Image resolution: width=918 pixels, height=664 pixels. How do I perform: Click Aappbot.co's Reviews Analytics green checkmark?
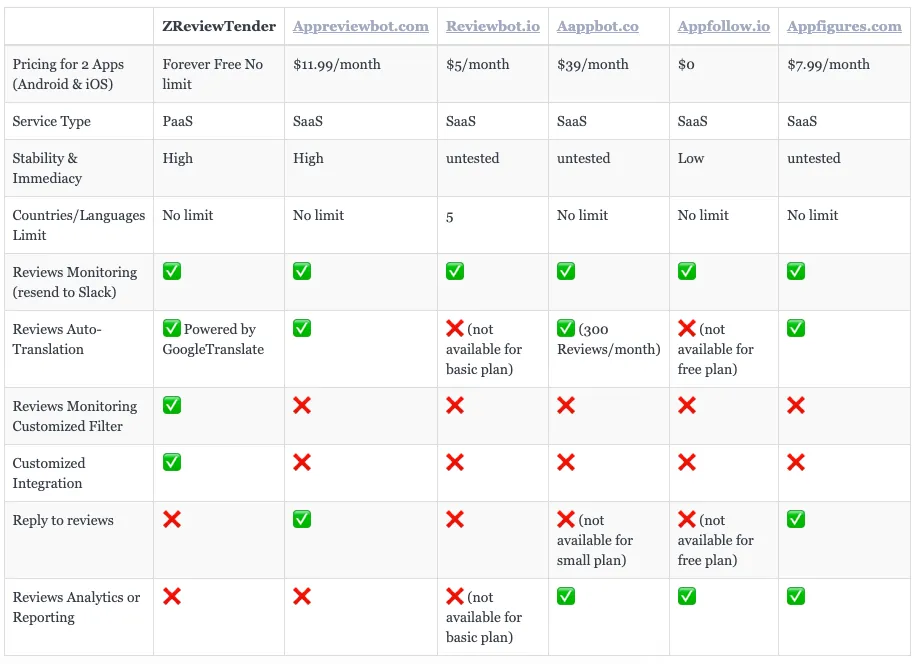[x=566, y=596]
